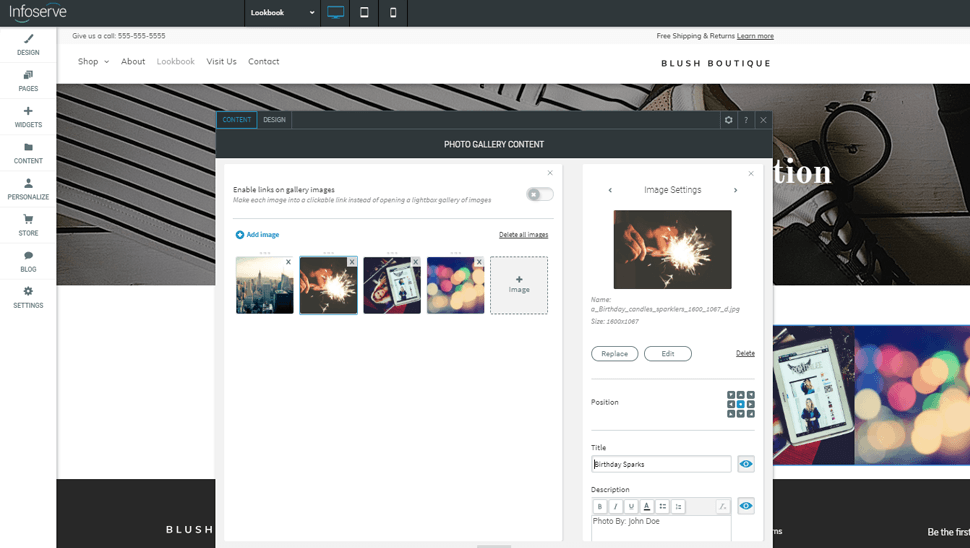Expand the Shop menu in site navigation
This screenshot has width=970, height=548.
[x=93, y=62]
